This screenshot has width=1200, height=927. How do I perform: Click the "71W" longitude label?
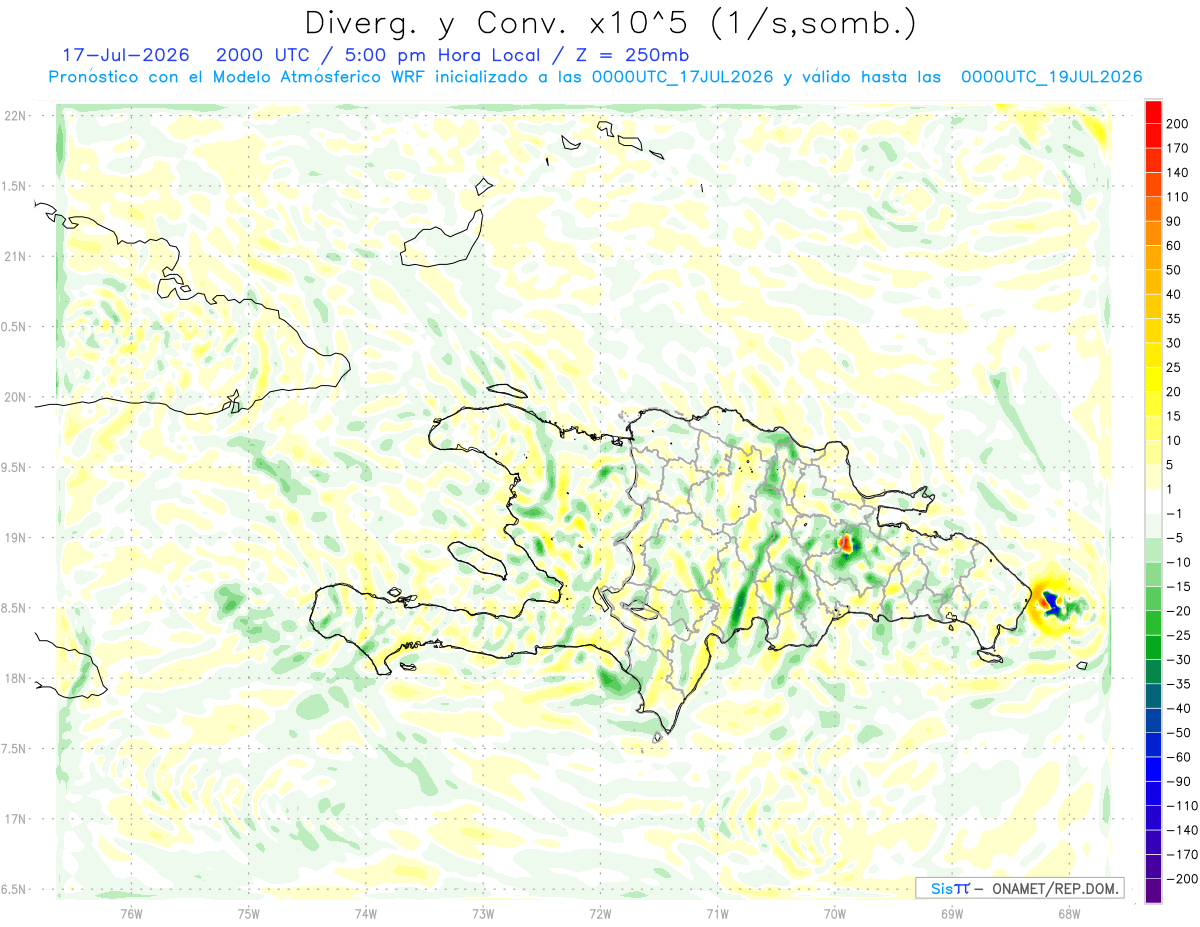[717, 913]
